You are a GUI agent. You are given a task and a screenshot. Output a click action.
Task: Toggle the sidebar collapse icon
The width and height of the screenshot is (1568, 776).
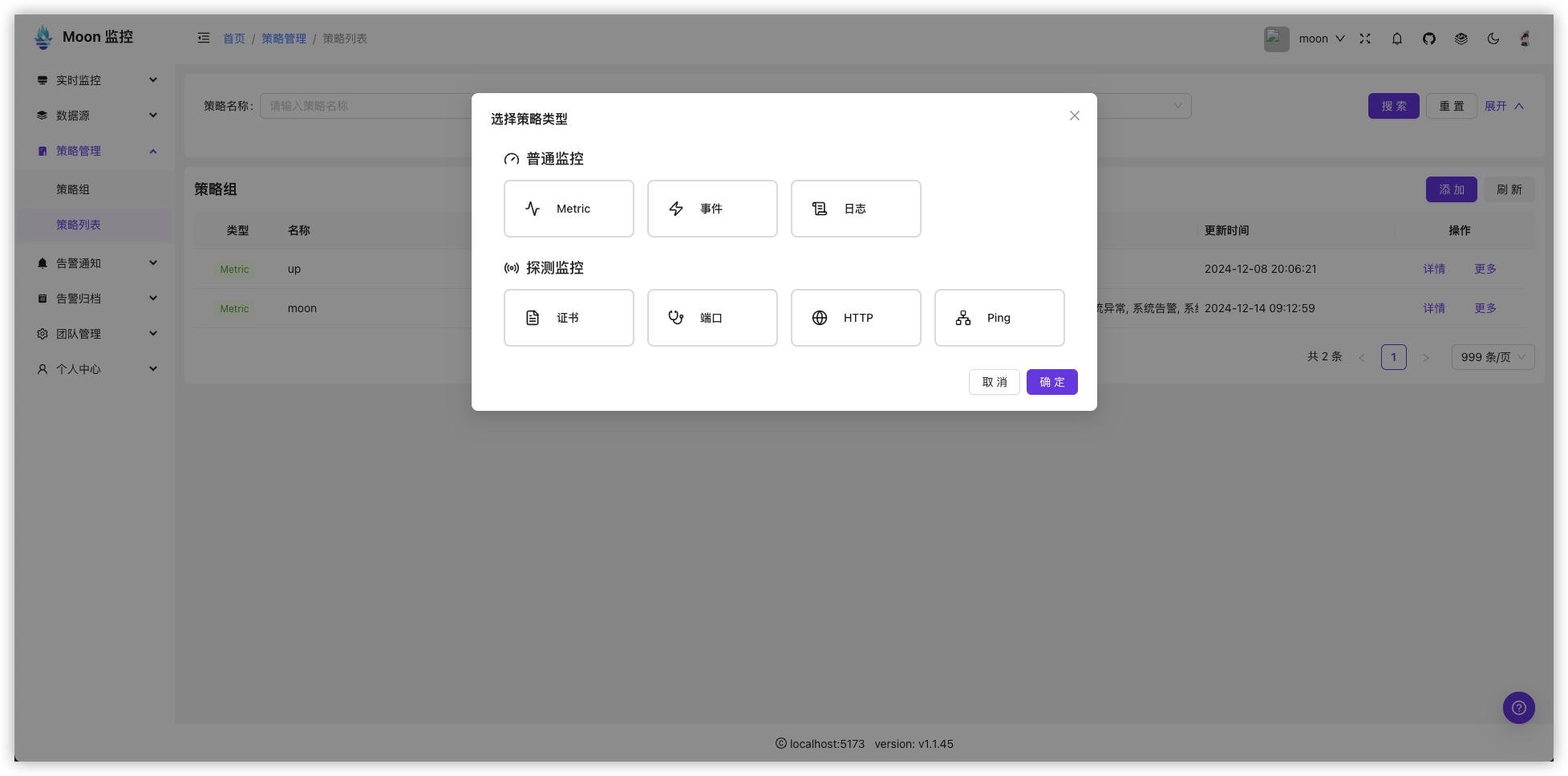(x=204, y=38)
